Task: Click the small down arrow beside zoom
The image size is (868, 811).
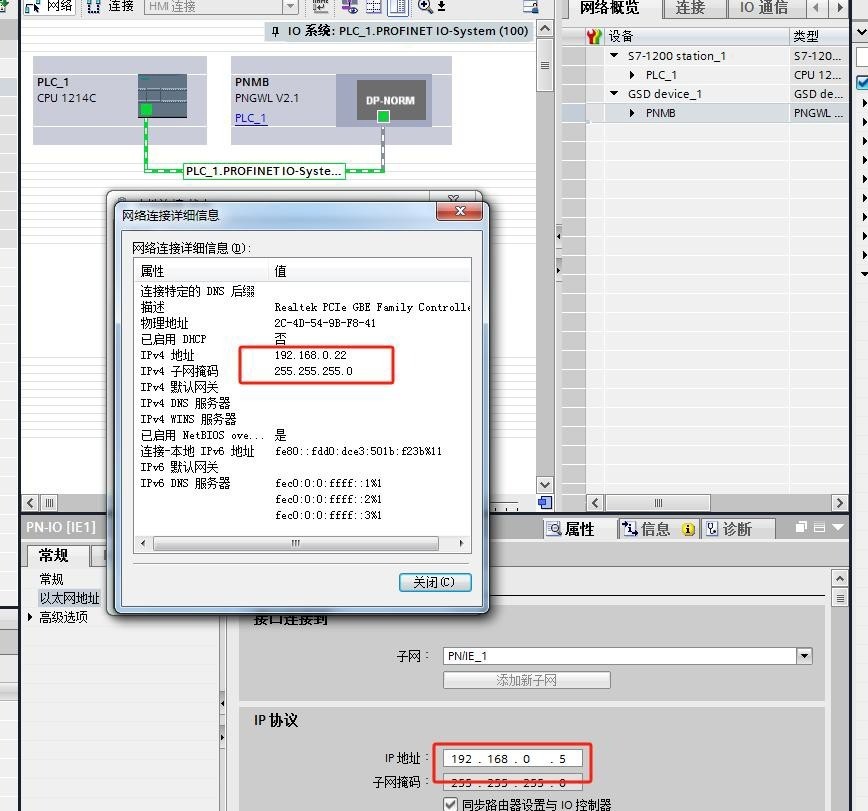Action: (441, 6)
